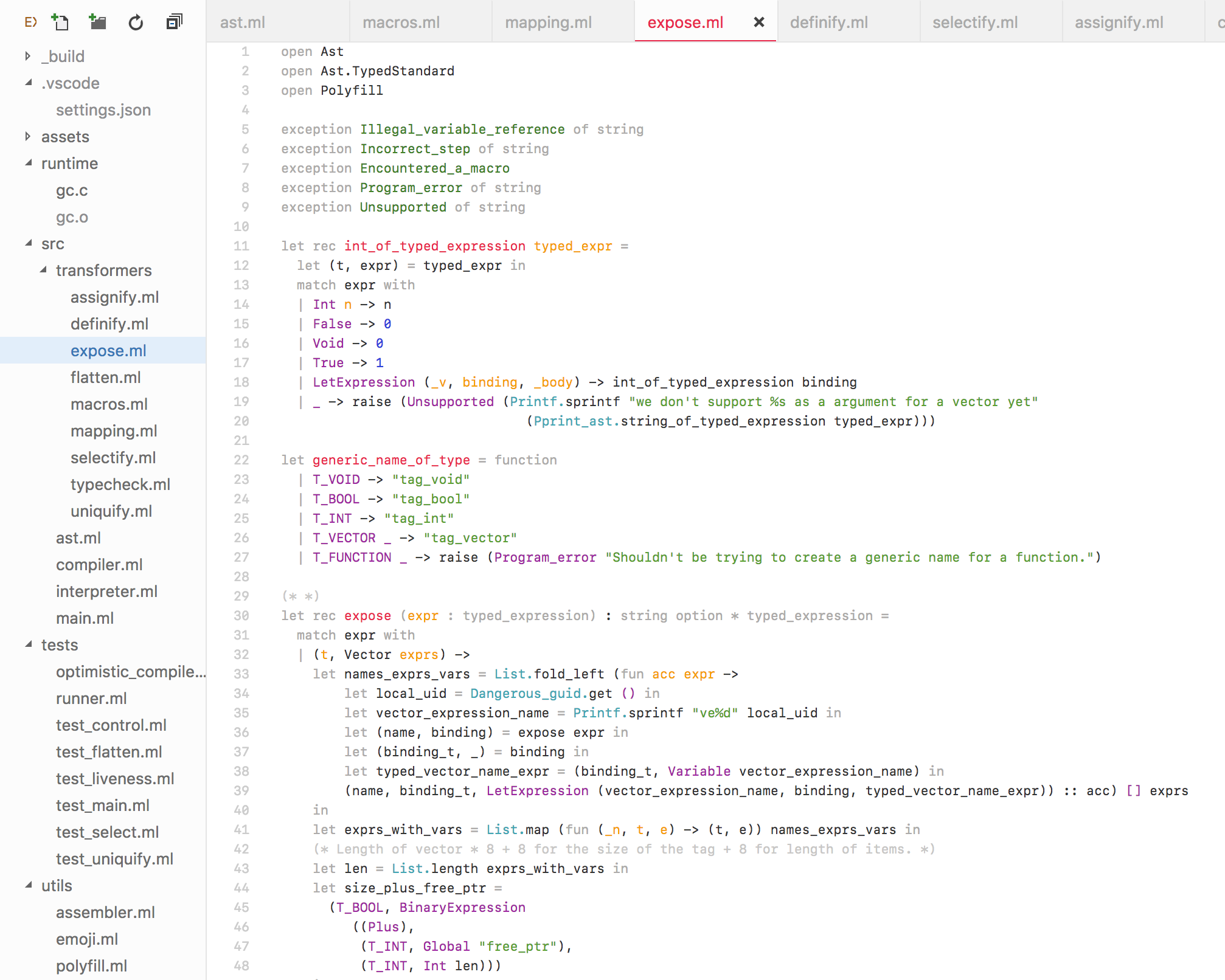Open typecheck.ml from transformers
This screenshot has width=1225, height=980.
120,485
